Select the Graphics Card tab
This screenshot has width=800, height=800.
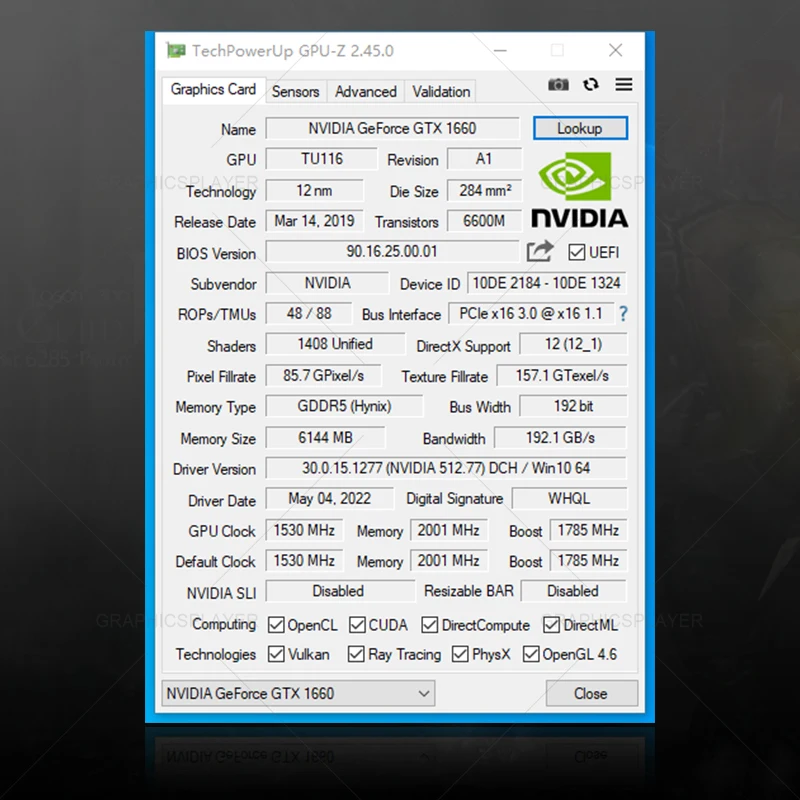(x=213, y=90)
